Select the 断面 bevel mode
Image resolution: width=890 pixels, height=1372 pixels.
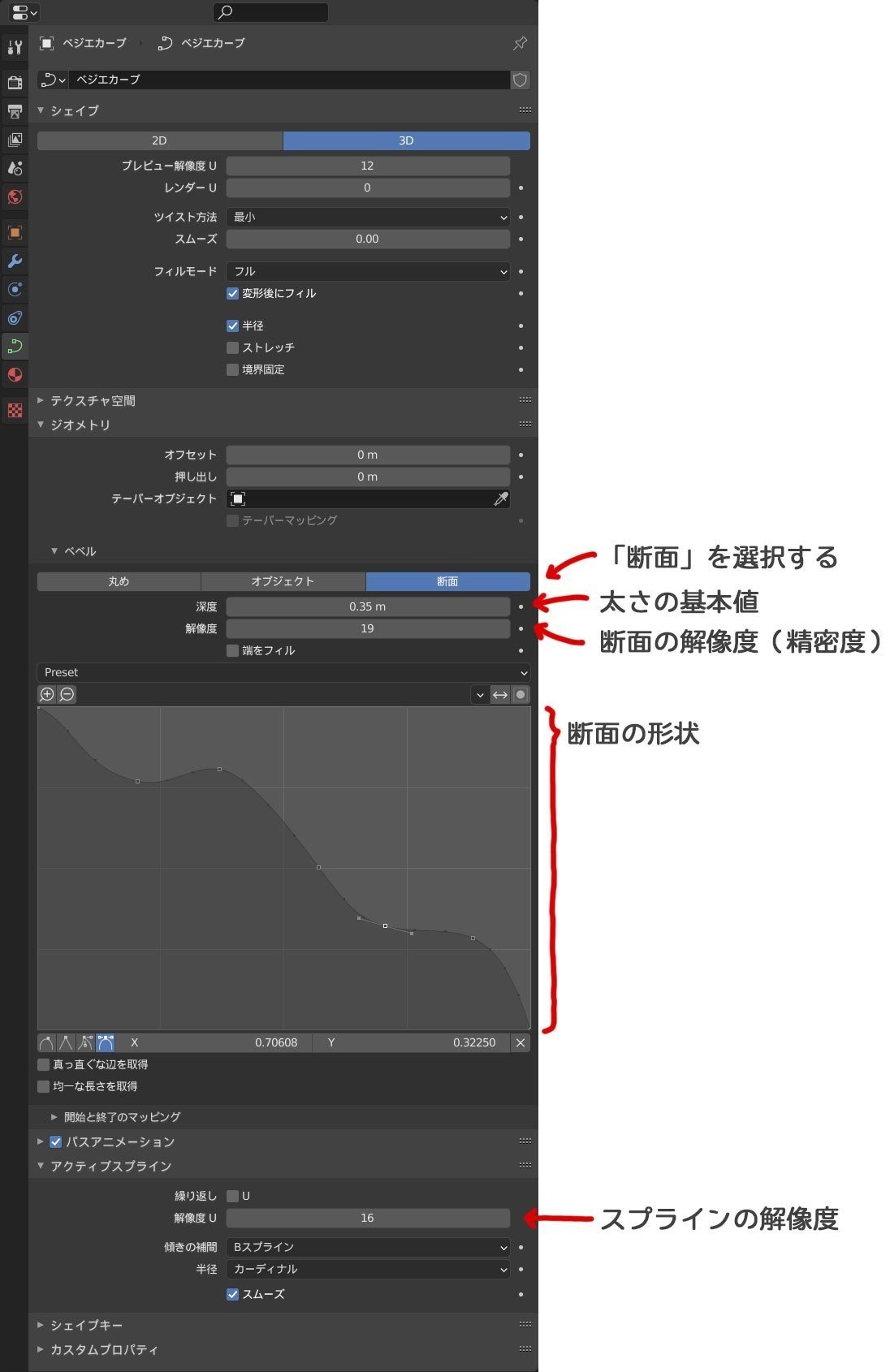[x=448, y=581]
